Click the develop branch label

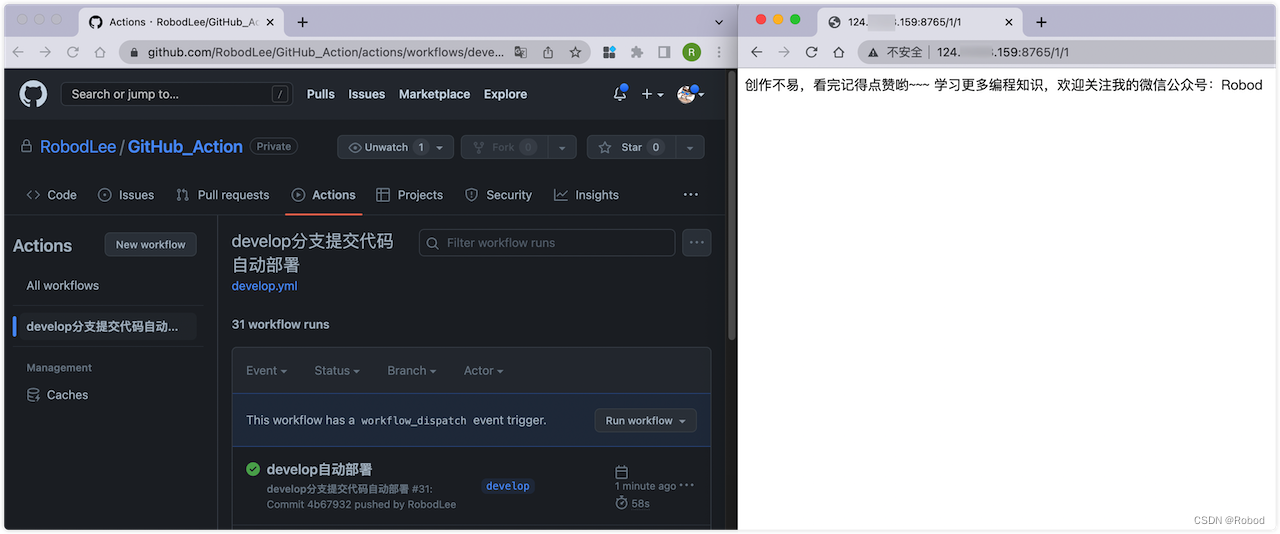coord(508,486)
